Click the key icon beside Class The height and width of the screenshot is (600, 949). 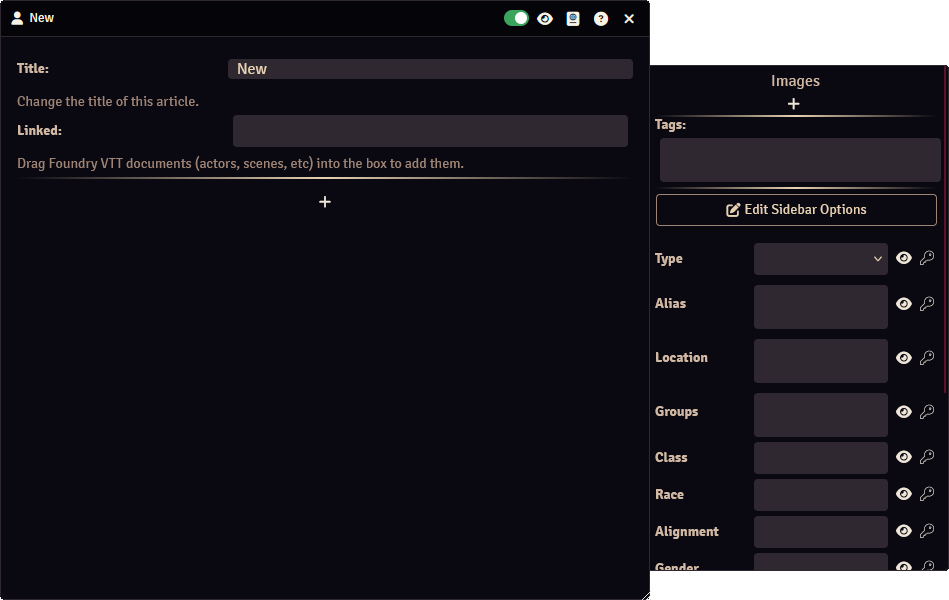coord(927,457)
